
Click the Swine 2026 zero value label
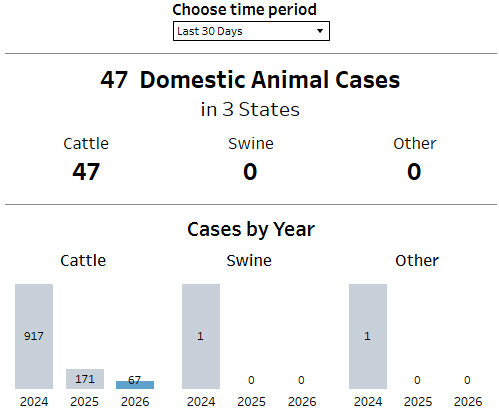[x=301, y=380]
